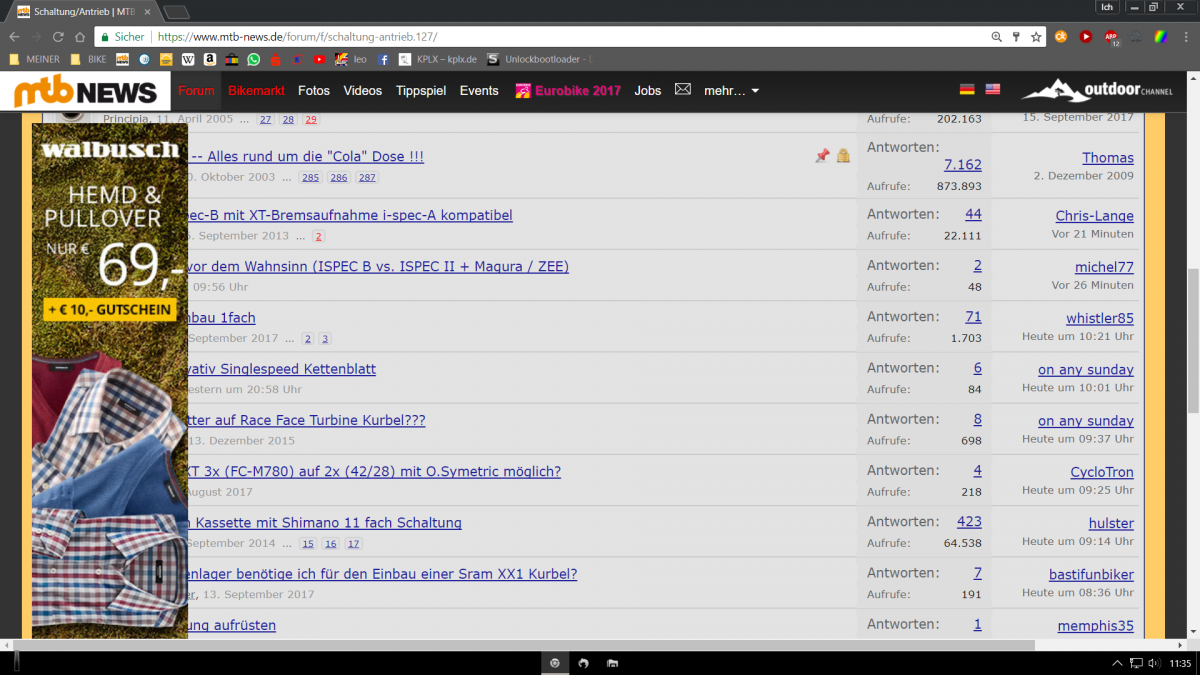Viewport: 1200px width, 675px height.
Task: Open the Amazon bookmark icon
Action: (209, 59)
